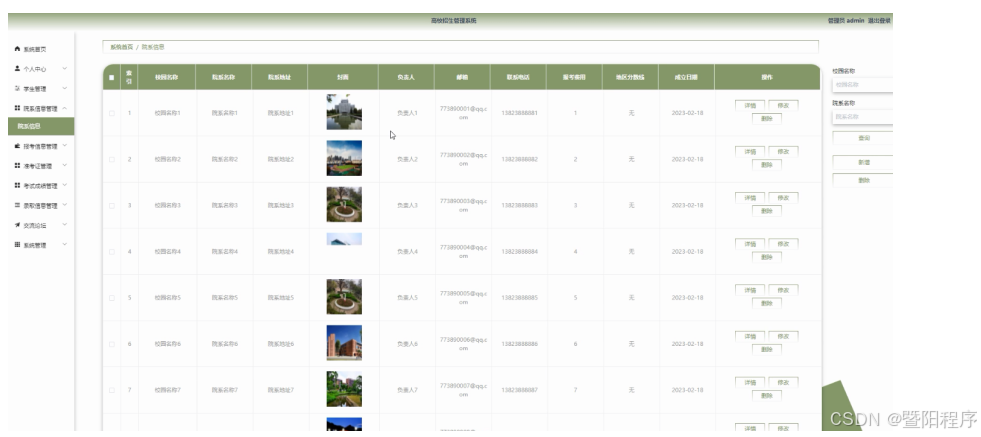Click the cell 院系名称5

(x=225, y=298)
